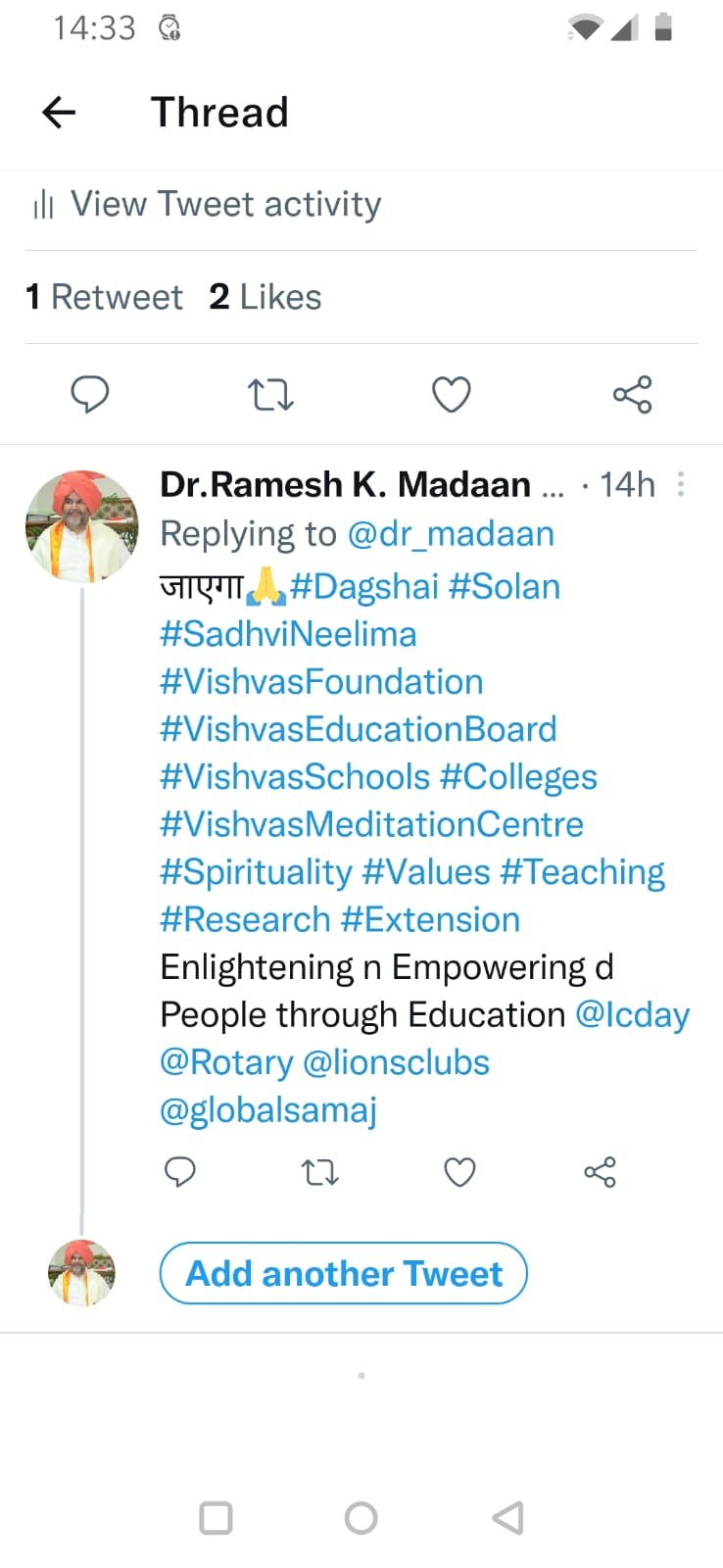The width and height of the screenshot is (723, 1568).
Task: Reply using top comment bubble icon
Action: (89, 395)
